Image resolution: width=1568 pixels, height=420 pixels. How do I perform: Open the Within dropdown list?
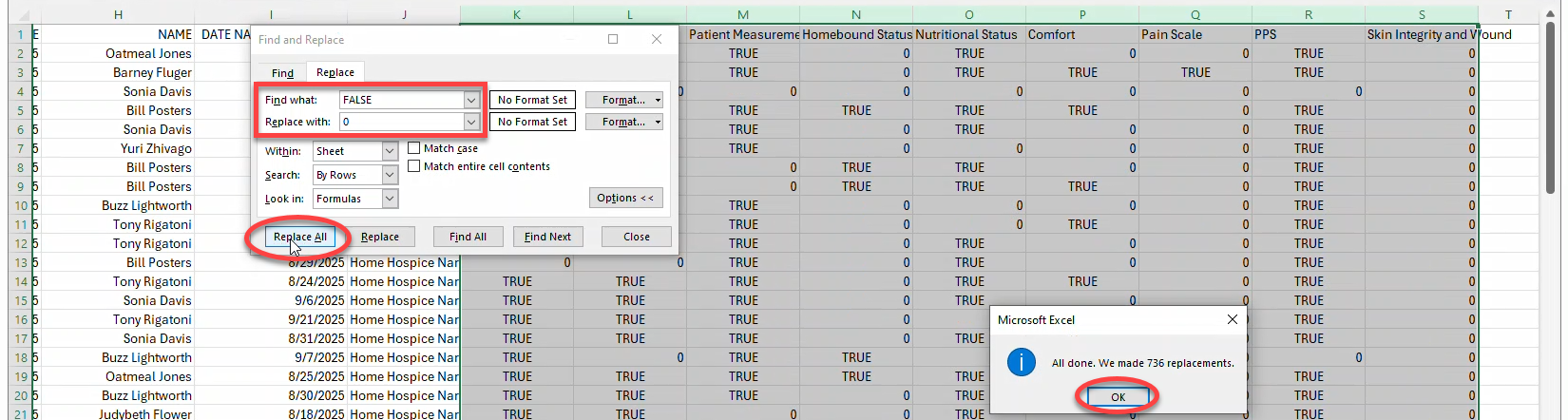pyautogui.click(x=390, y=151)
